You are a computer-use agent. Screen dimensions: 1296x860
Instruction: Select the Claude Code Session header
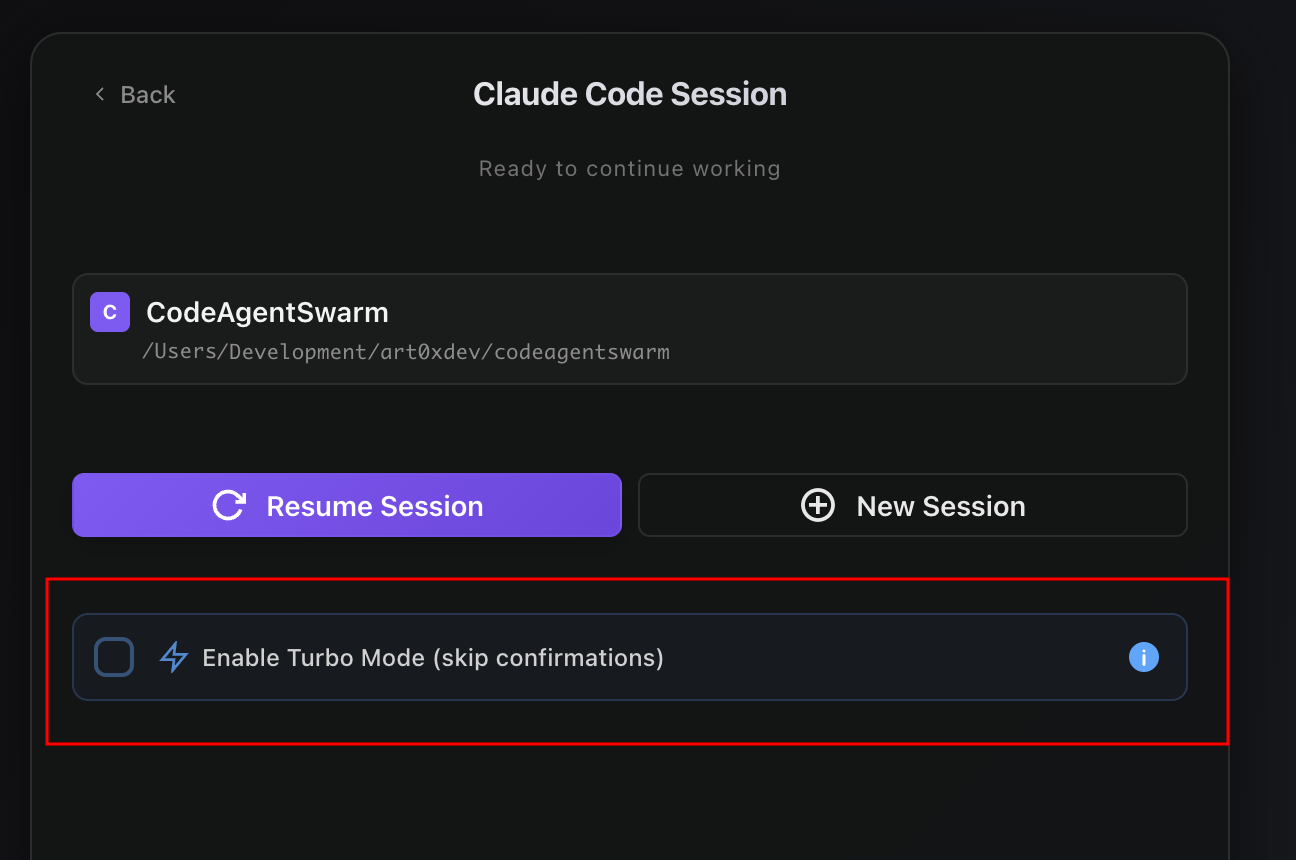pyautogui.click(x=629, y=93)
